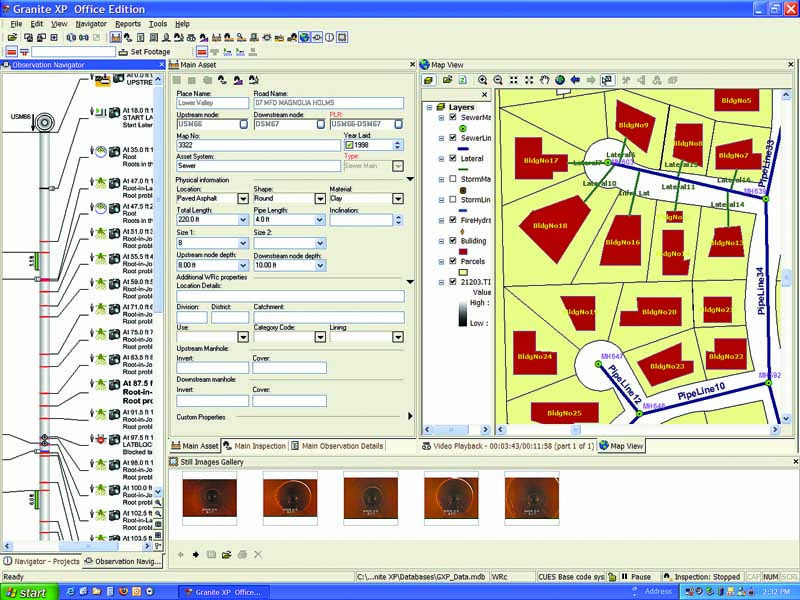Open the Shape dropdown showing Round
The height and width of the screenshot is (600, 800).
320,198
